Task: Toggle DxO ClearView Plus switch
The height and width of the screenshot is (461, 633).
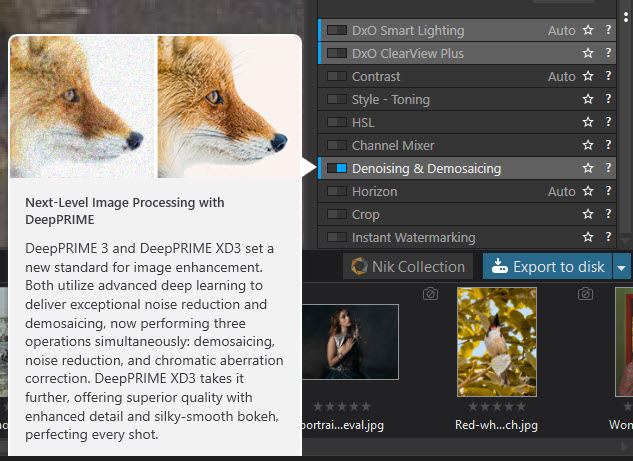Action: pyautogui.click(x=337, y=53)
